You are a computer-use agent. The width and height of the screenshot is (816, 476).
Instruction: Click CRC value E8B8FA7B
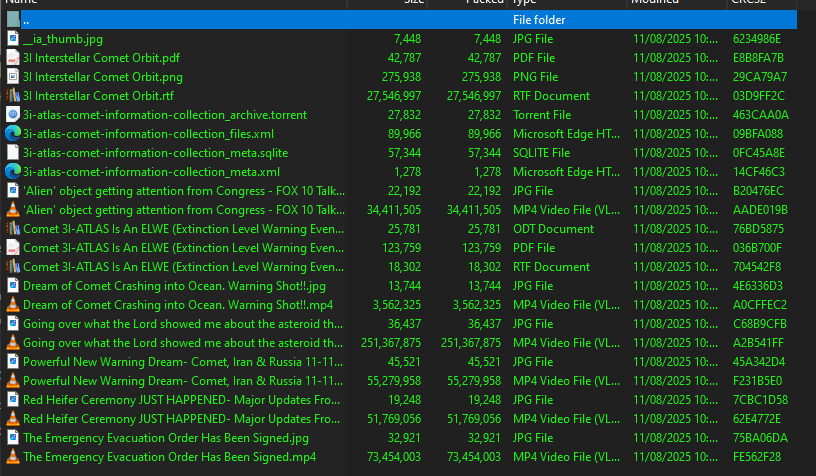pos(758,58)
